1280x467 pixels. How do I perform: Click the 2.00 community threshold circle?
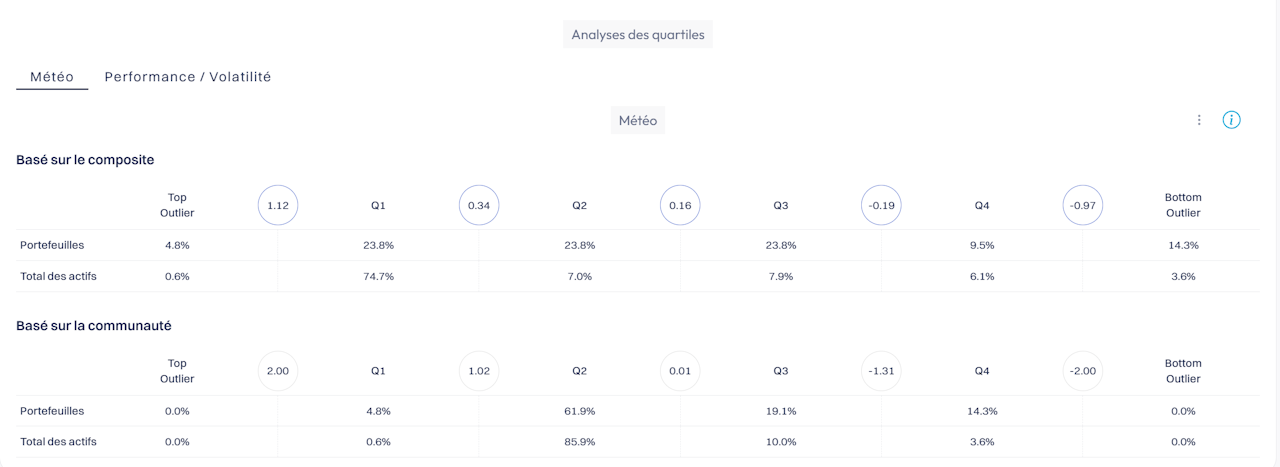point(278,371)
